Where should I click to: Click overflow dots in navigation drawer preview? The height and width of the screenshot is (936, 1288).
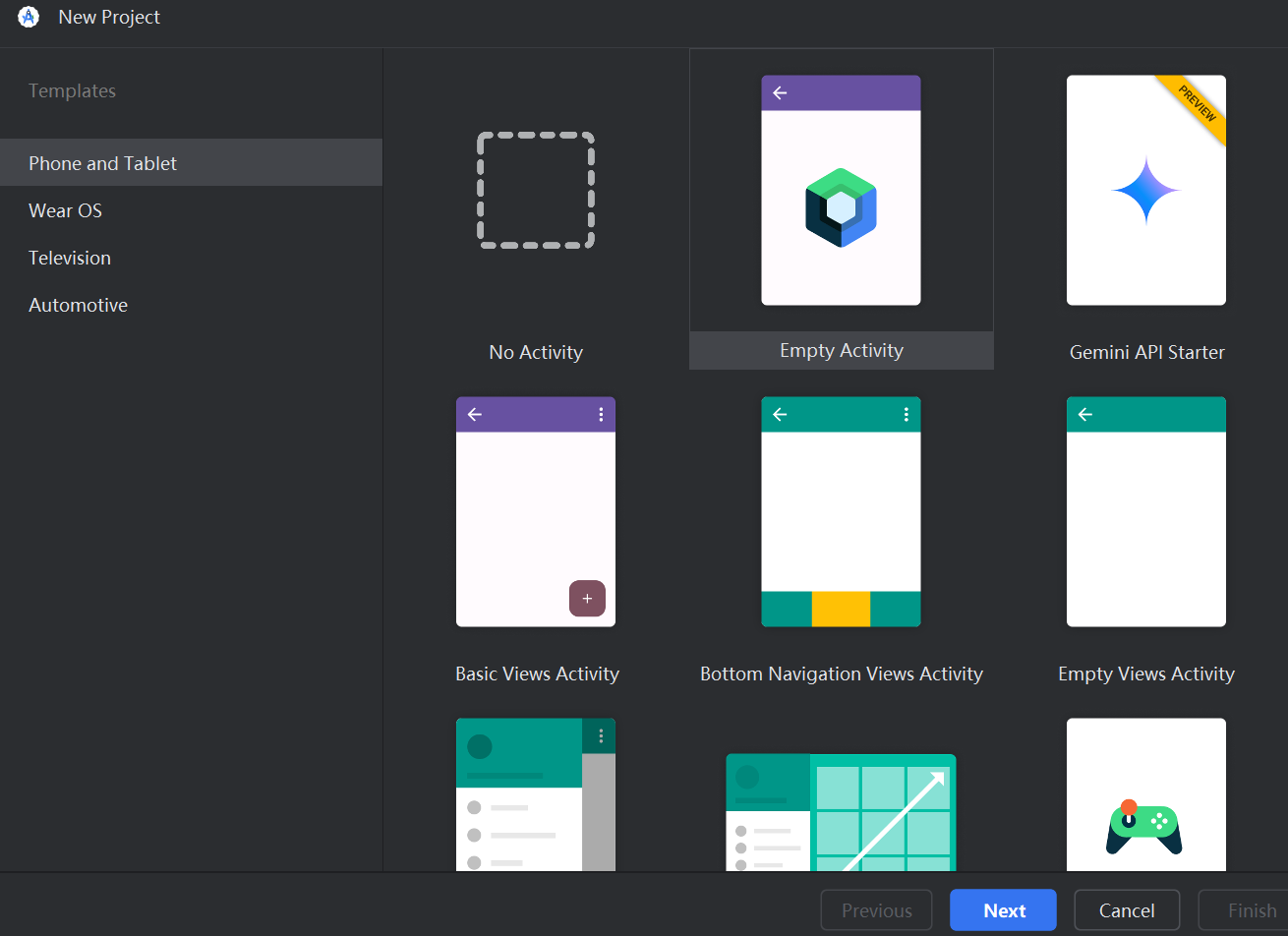pyautogui.click(x=601, y=735)
